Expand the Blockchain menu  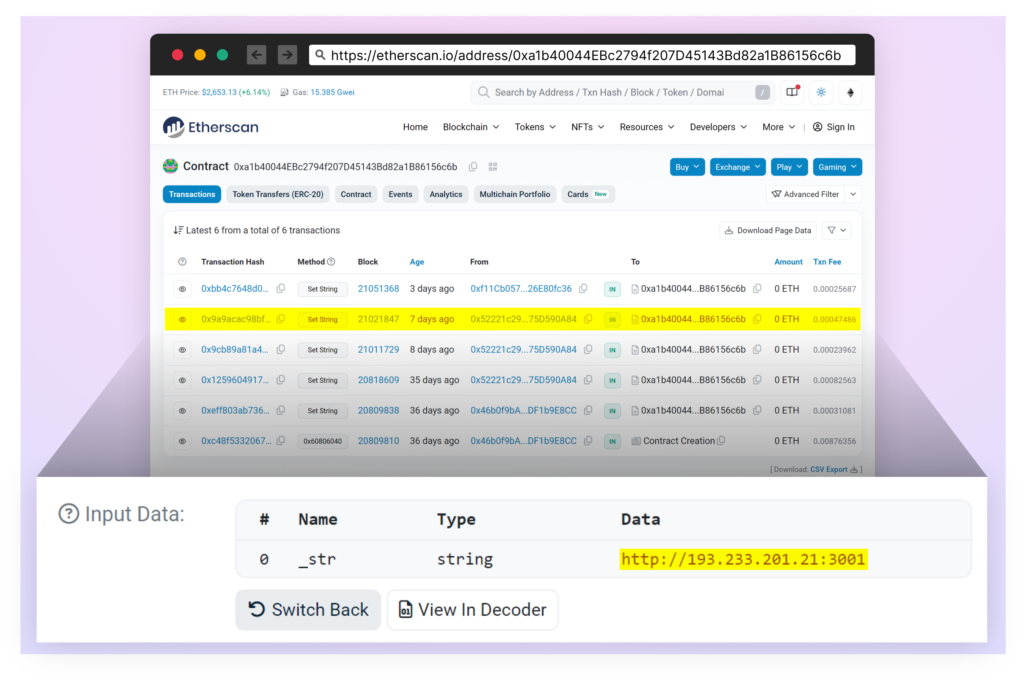tap(471, 127)
